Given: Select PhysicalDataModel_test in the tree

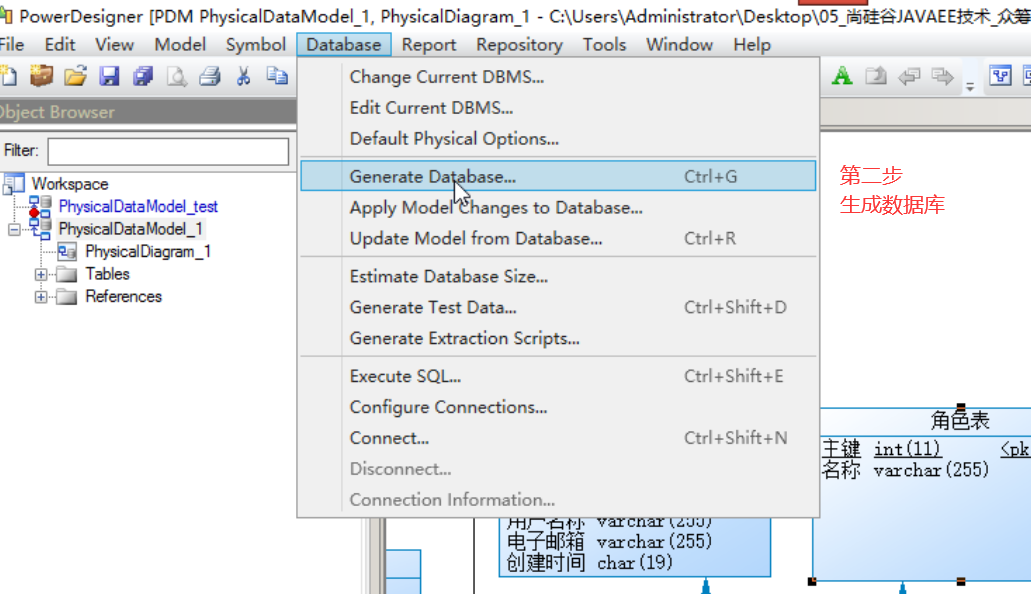Looking at the screenshot, I should 138,207.
